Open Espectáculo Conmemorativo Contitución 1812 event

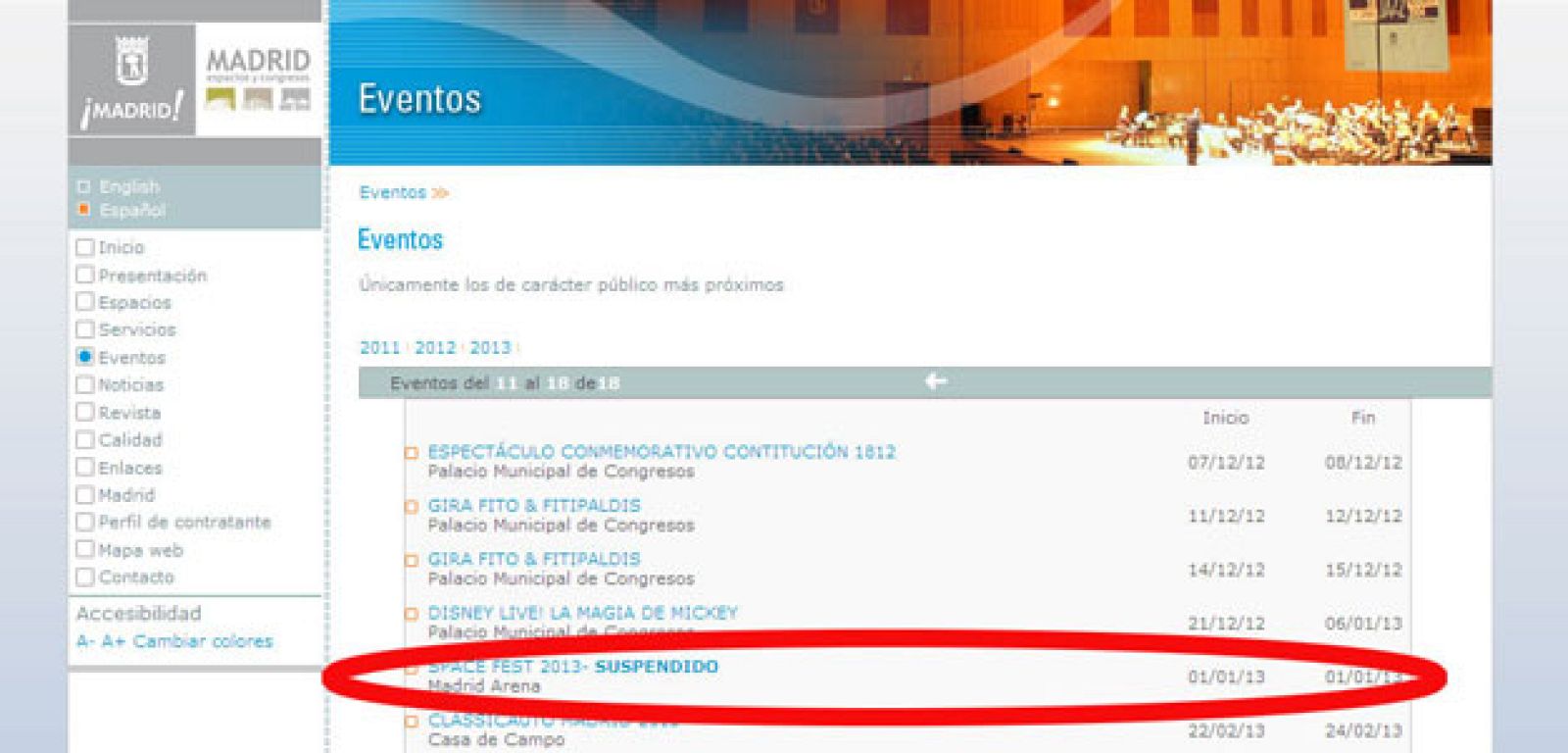(661, 452)
